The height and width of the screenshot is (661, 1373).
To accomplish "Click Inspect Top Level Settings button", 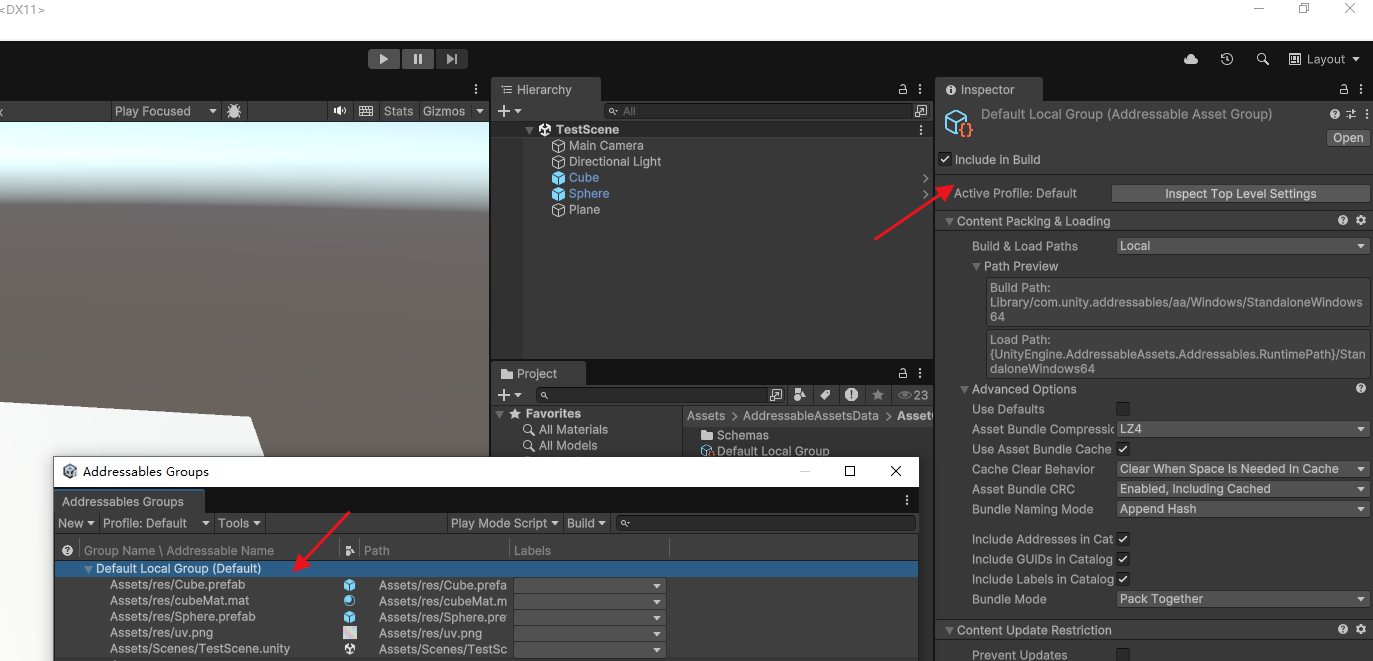I will point(1240,194).
